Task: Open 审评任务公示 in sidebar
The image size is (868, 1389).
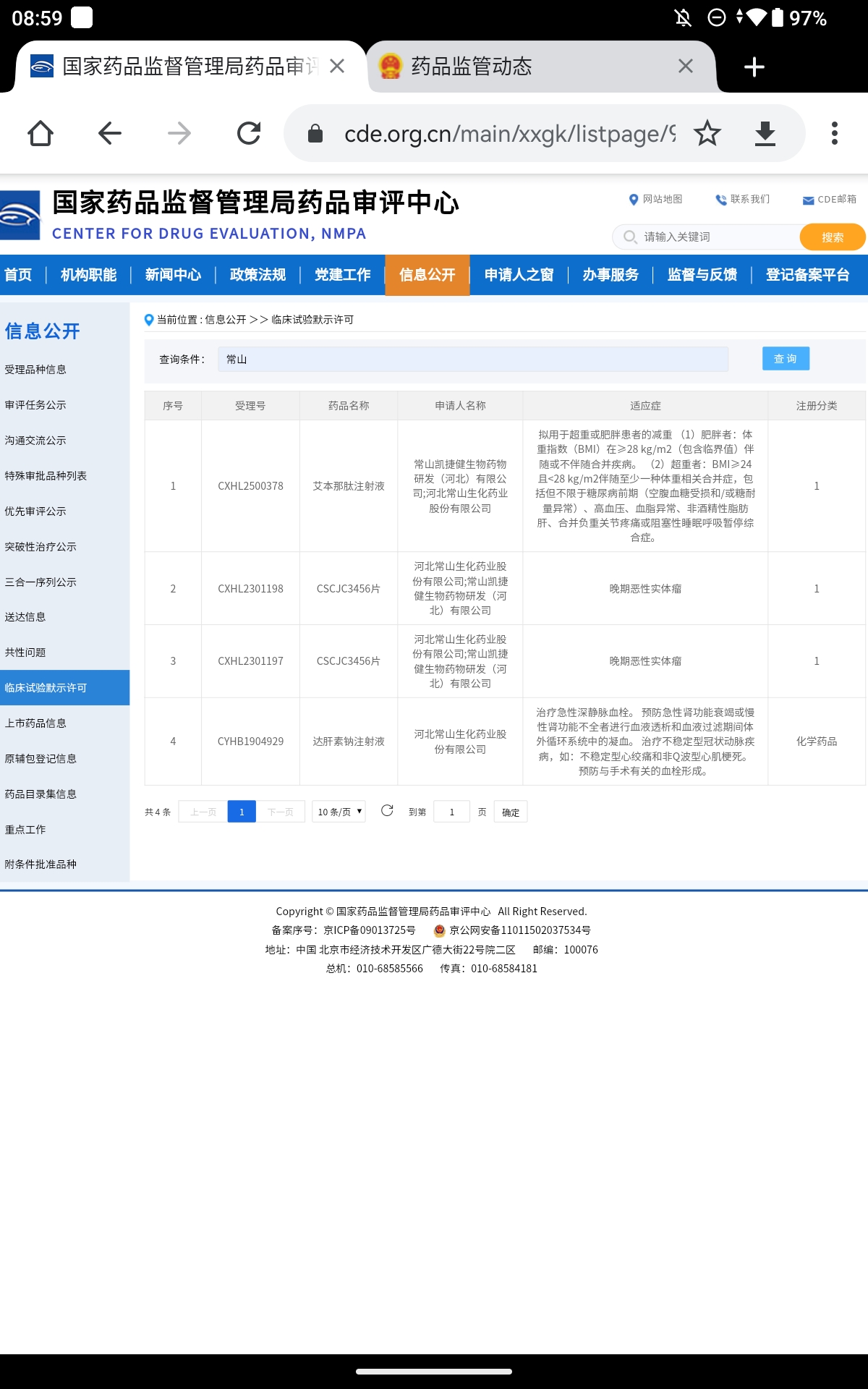Action: [35, 405]
